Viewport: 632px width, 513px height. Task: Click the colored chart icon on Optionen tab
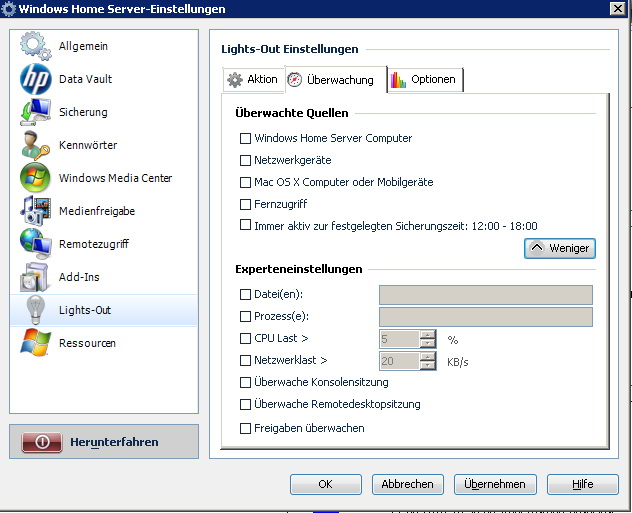coord(398,80)
